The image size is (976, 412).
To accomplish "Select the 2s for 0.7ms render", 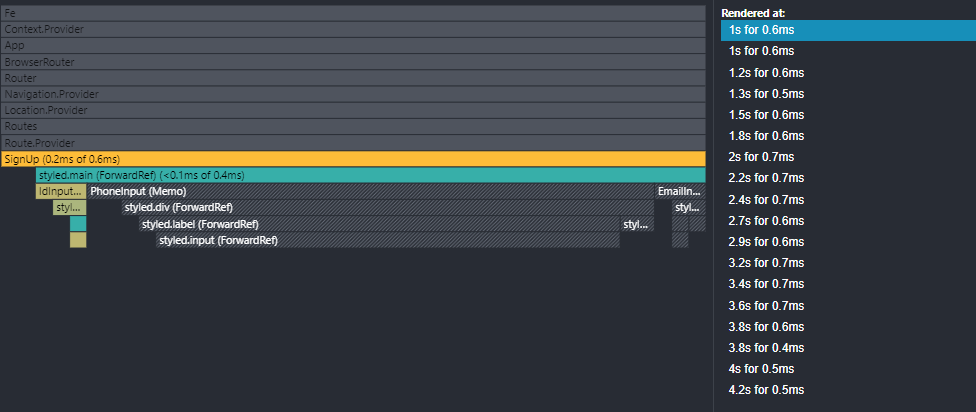I will tap(847, 157).
